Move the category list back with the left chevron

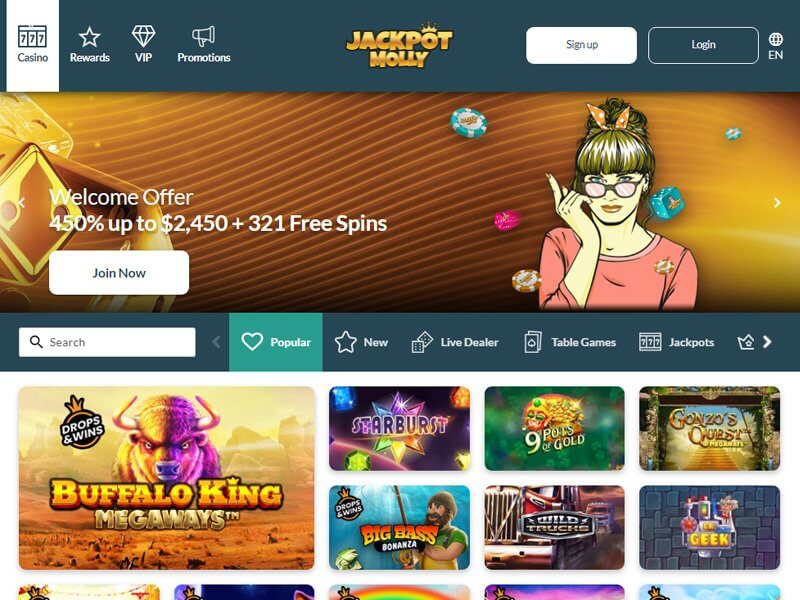tap(216, 342)
